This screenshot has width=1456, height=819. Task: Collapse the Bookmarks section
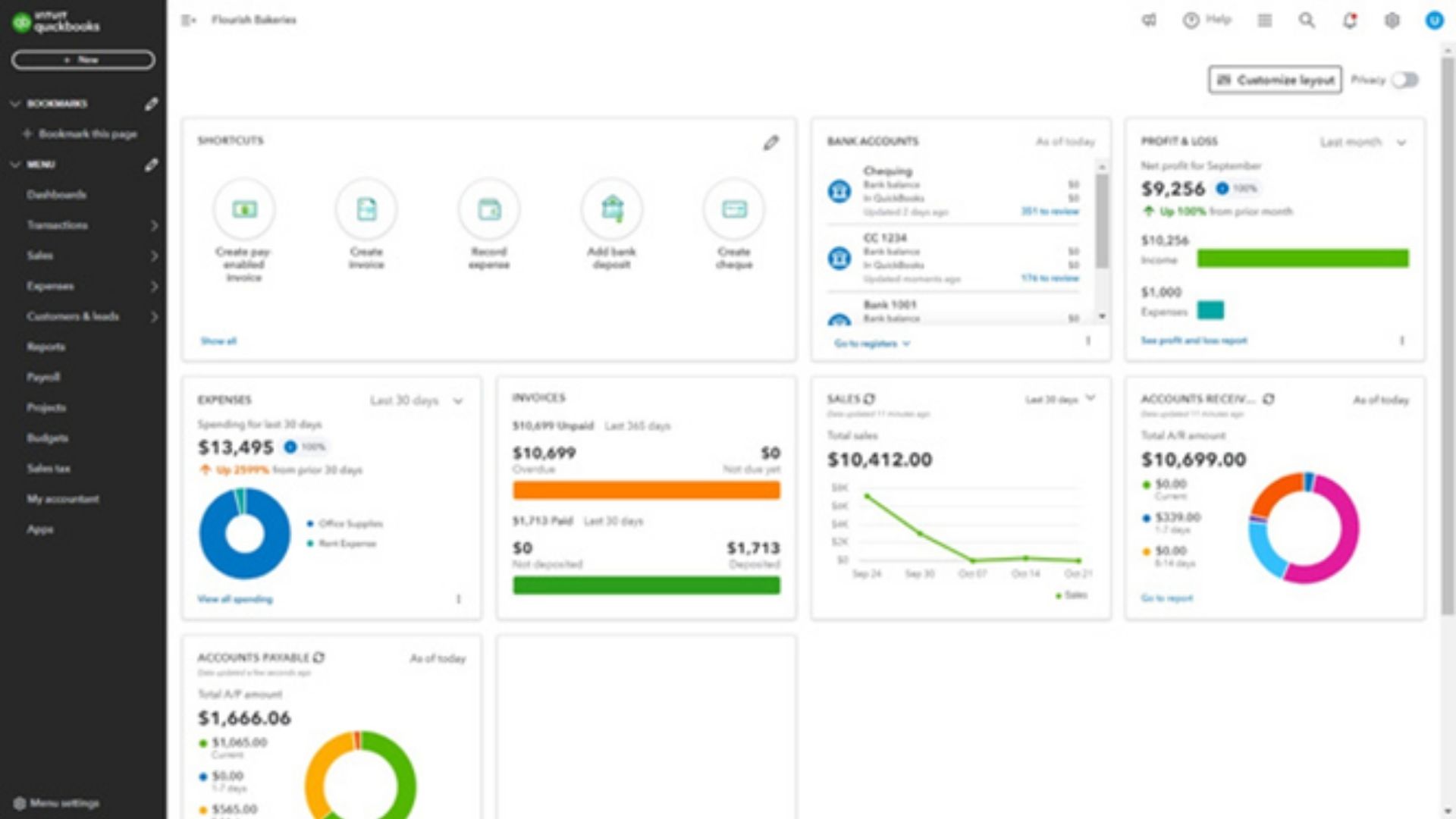pos(15,104)
